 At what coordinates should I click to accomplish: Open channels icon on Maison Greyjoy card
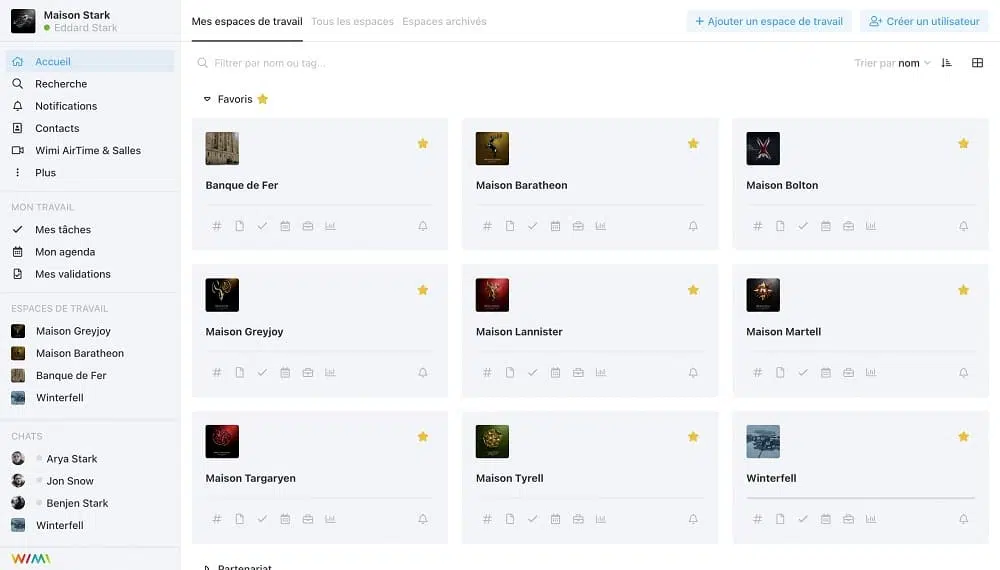[x=217, y=372]
